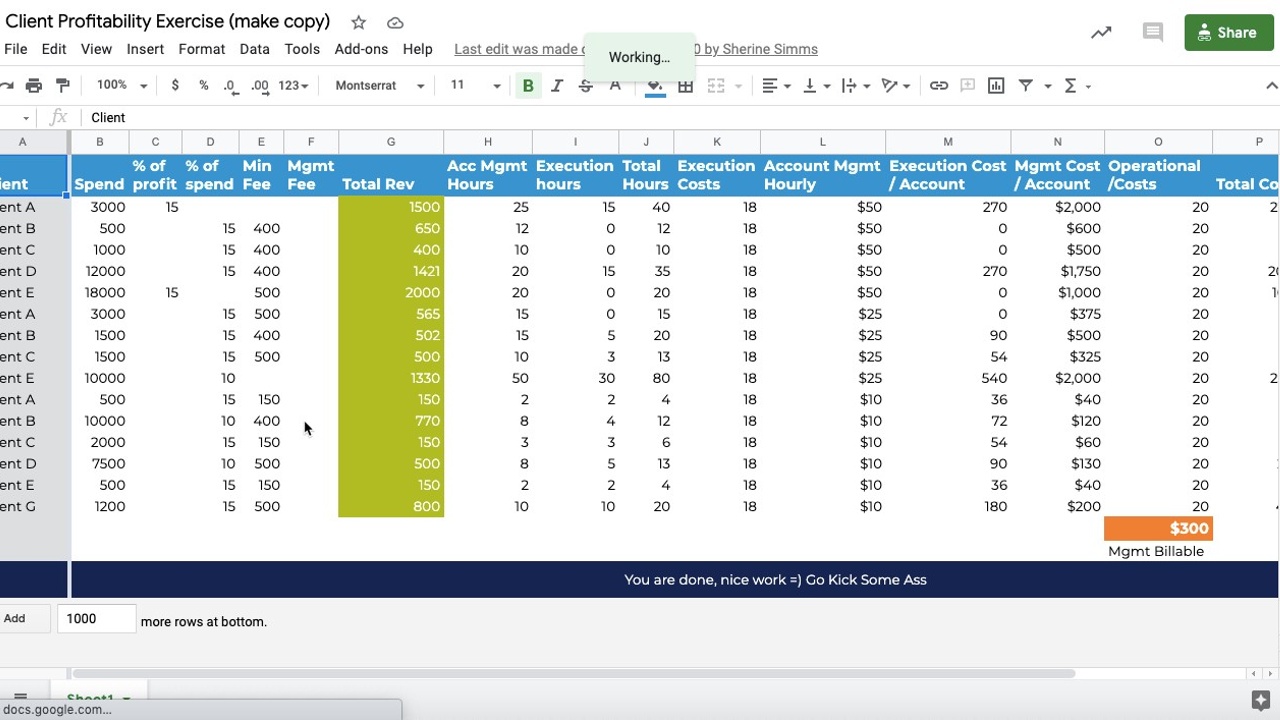Open the Add-ons menu
This screenshot has width=1280, height=720.
pos(361,49)
